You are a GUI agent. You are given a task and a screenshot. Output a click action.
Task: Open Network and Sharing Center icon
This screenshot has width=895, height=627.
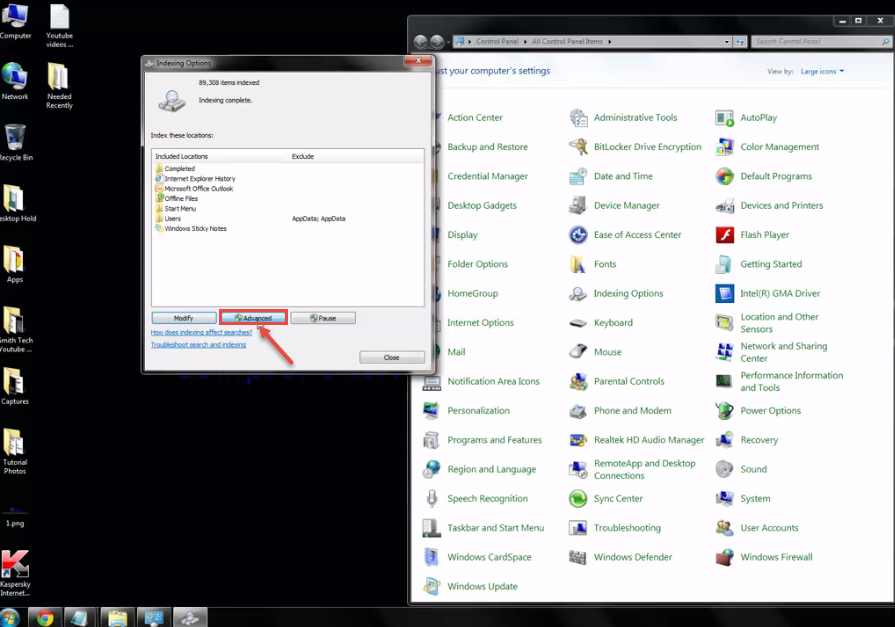click(x=724, y=352)
